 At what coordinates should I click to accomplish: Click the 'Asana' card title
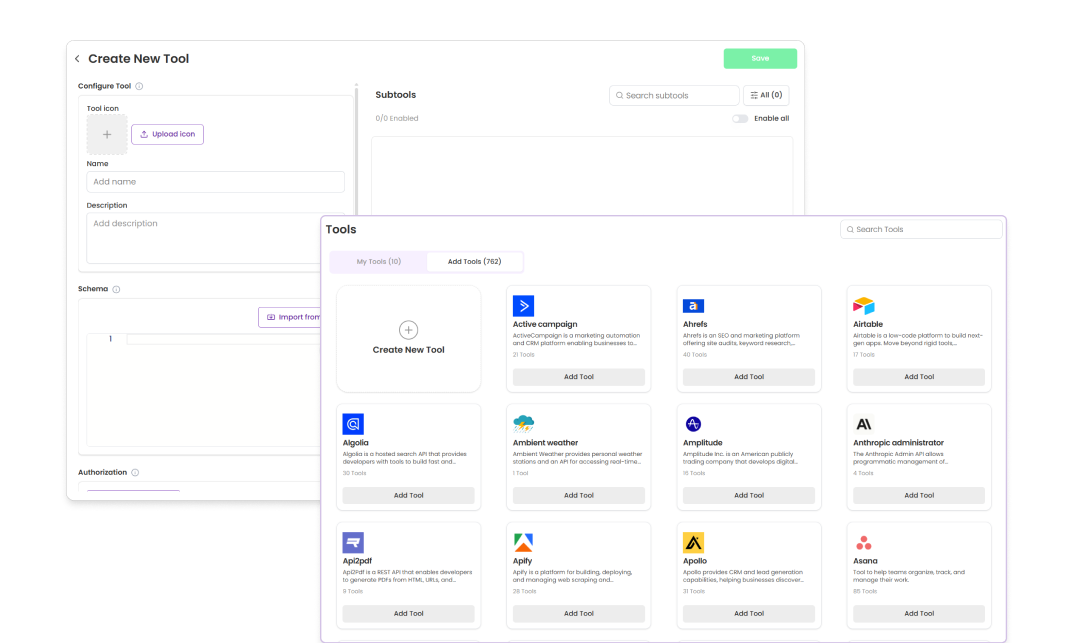(865, 561)
